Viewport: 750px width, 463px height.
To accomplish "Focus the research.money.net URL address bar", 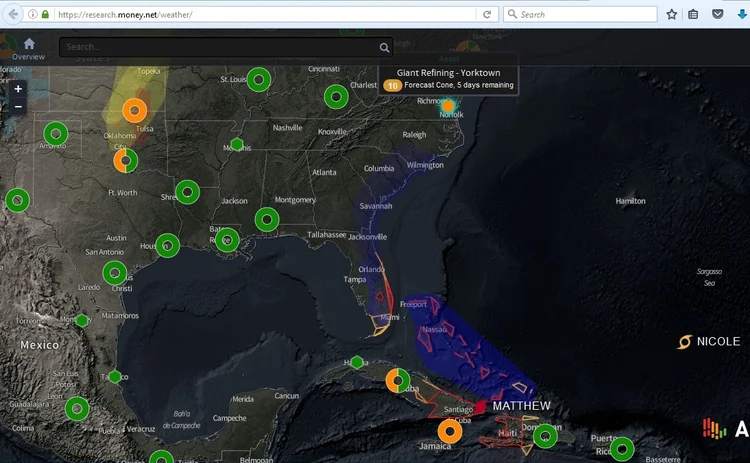I will [265, 14].
